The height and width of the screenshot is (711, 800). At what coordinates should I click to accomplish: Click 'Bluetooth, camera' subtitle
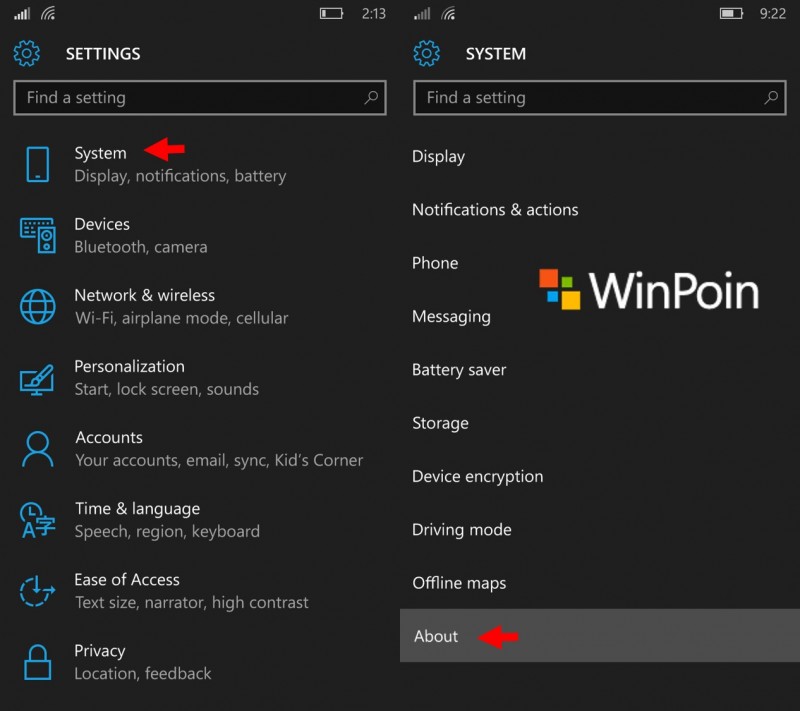141,247
